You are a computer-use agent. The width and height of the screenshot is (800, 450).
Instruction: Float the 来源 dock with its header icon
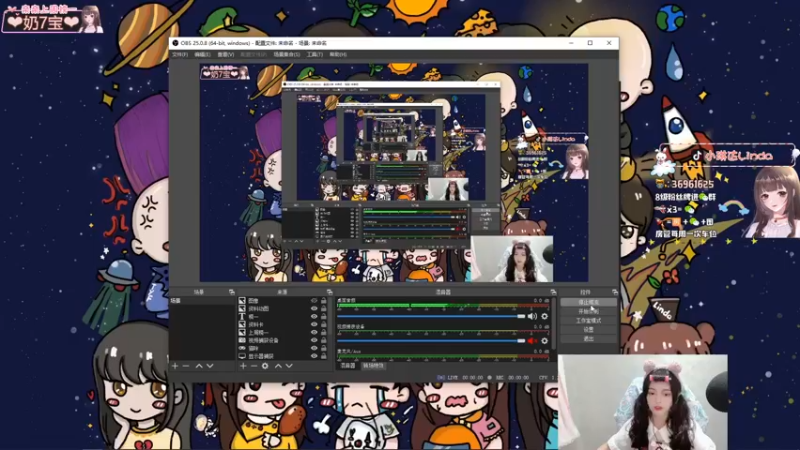coord(329,292)
